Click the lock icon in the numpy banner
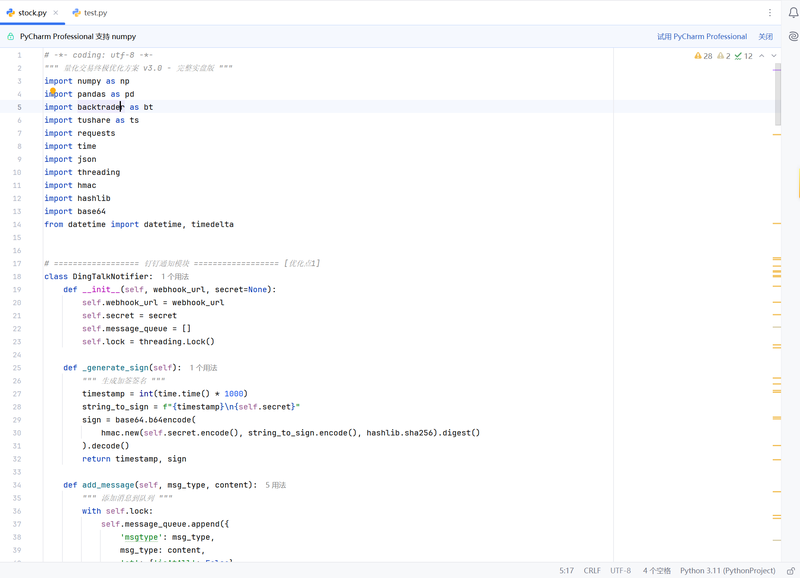800x578 pixels. click(x=10, y=36)
